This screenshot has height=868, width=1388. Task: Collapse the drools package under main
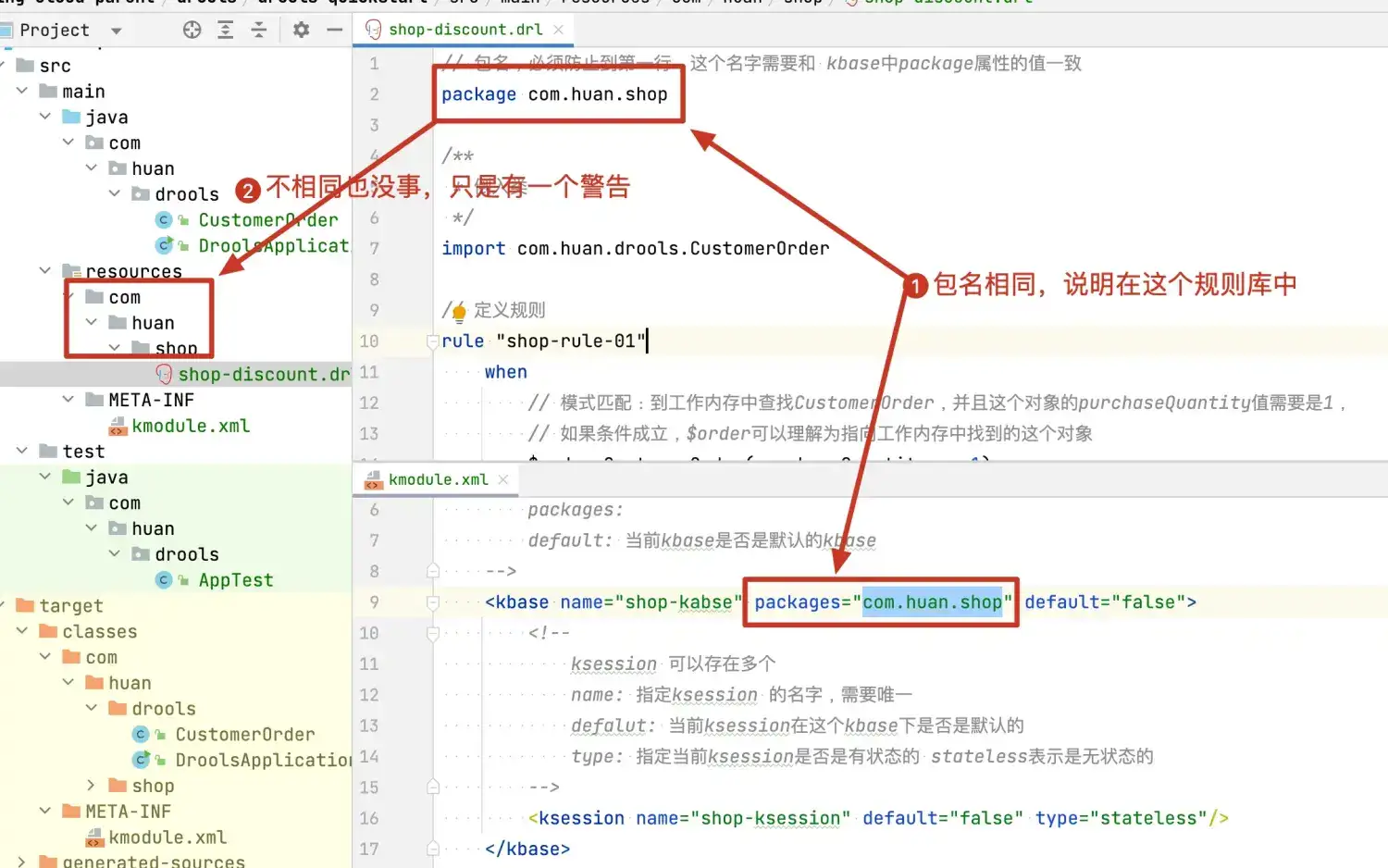115,193
